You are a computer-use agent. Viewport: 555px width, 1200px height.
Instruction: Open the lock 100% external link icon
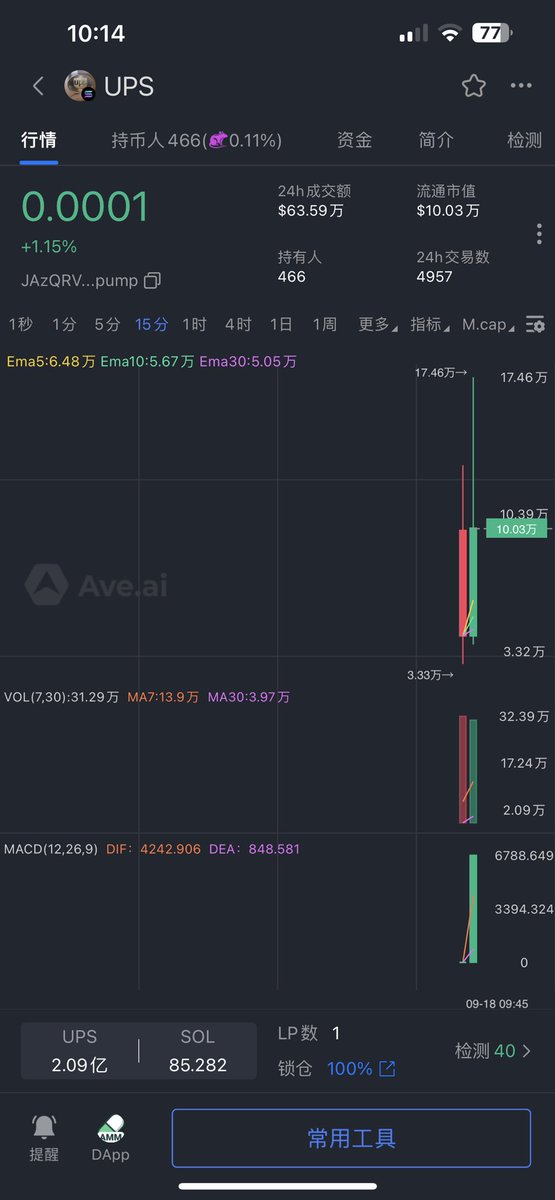tap(387, 1069)
